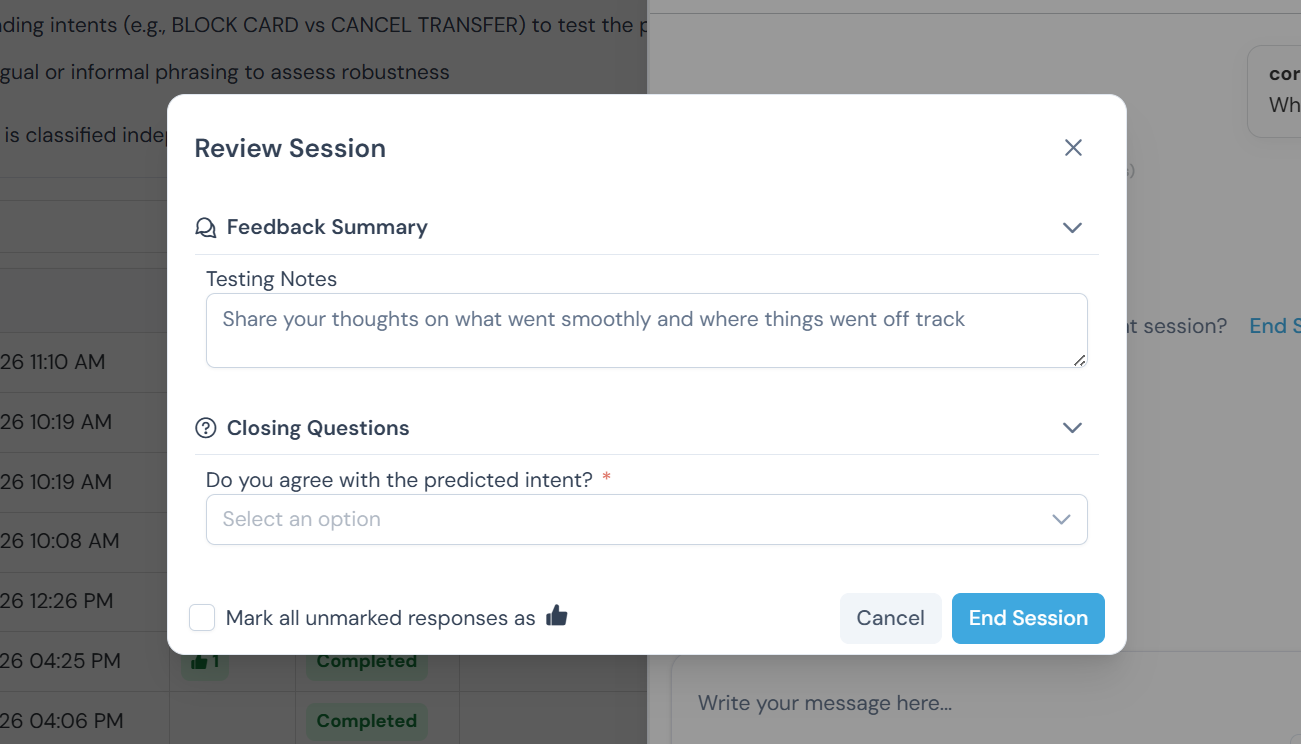
Task: Focus the Testing Notes text area
Action: pyautogui.click(x=646, y=330)
